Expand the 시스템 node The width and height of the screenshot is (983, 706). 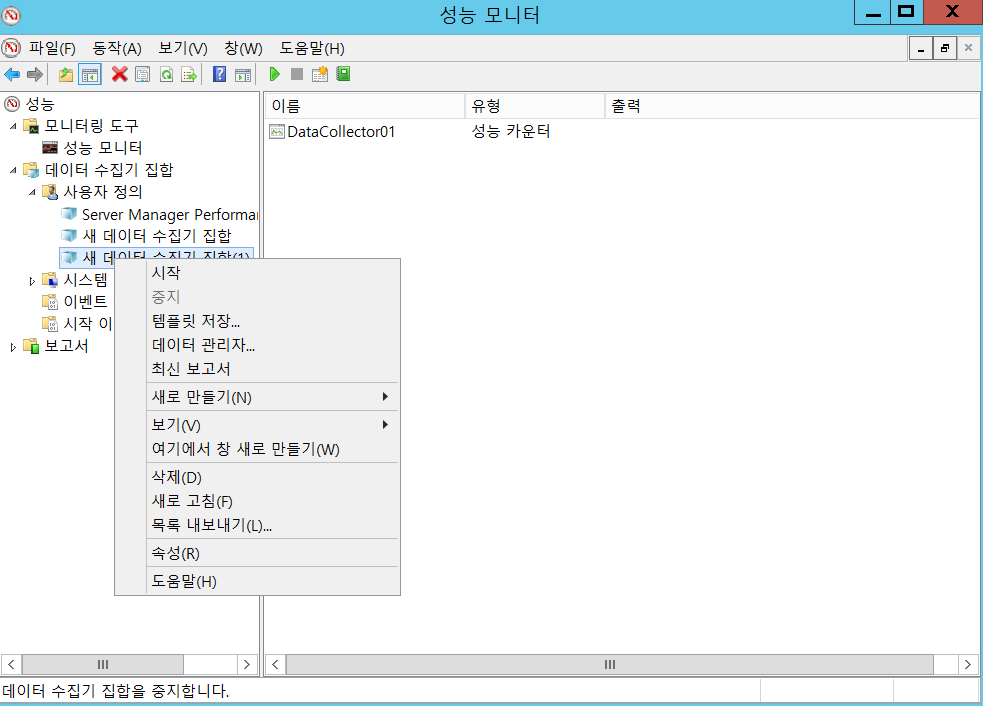32,281
